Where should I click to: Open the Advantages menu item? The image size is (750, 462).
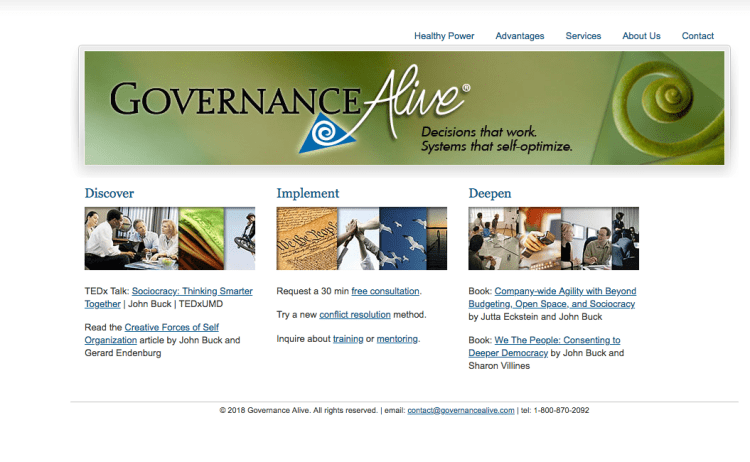click(x=520, y=36)
